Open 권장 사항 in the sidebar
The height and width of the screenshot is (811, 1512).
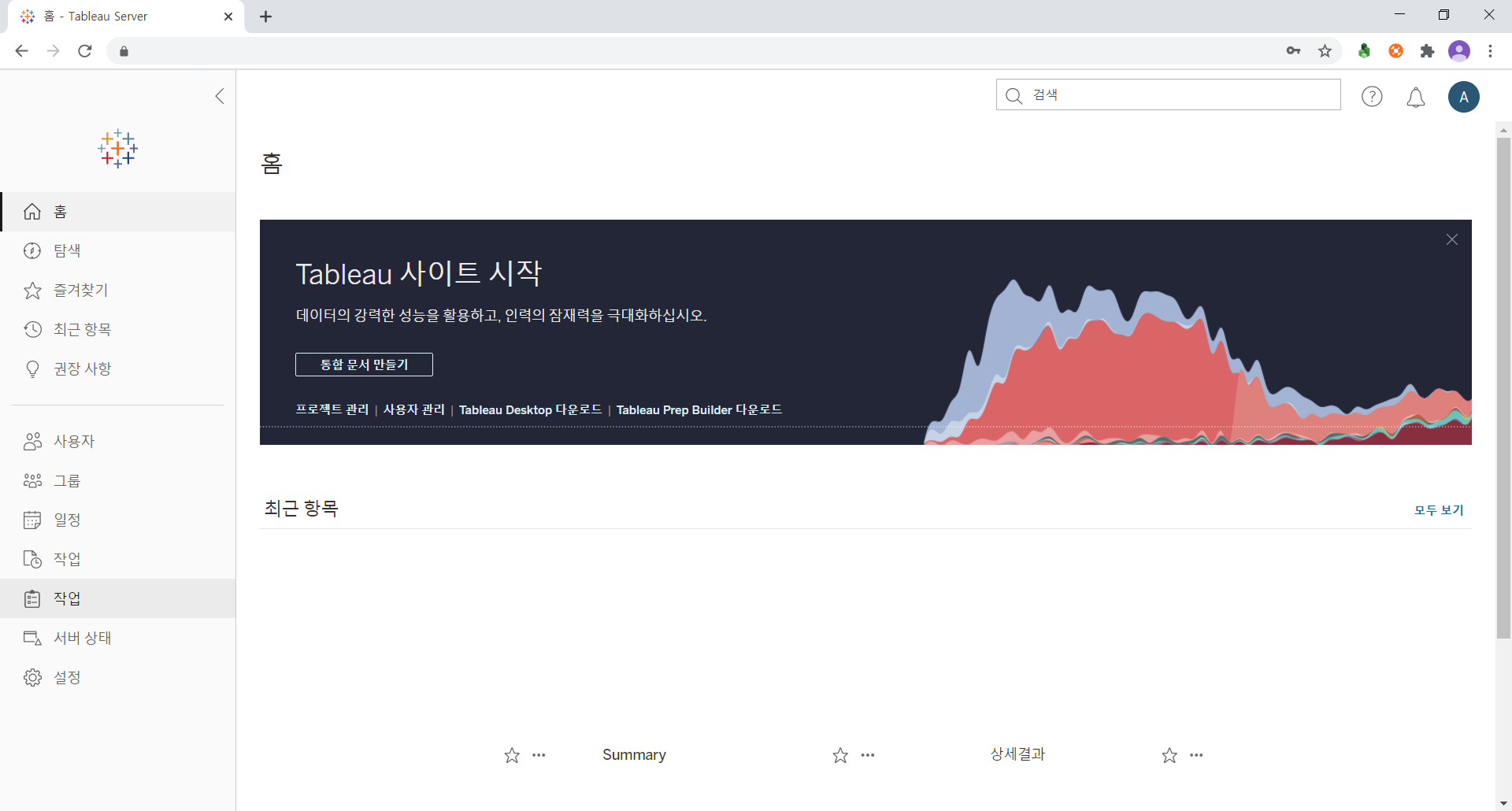click(x=118, y=368)
